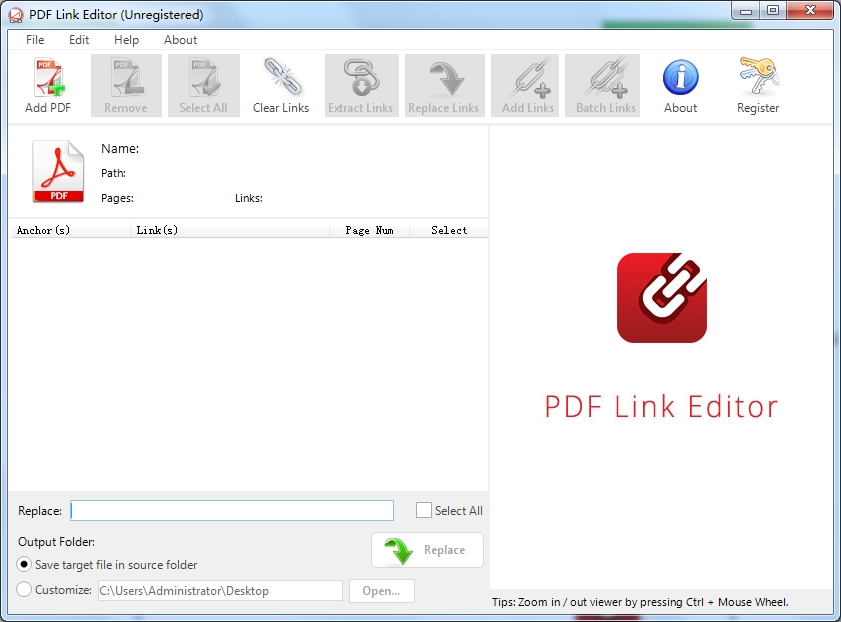Viewport: 841px width, 622px height.
Task: Click the app icon in title bar
Action: 16,14
